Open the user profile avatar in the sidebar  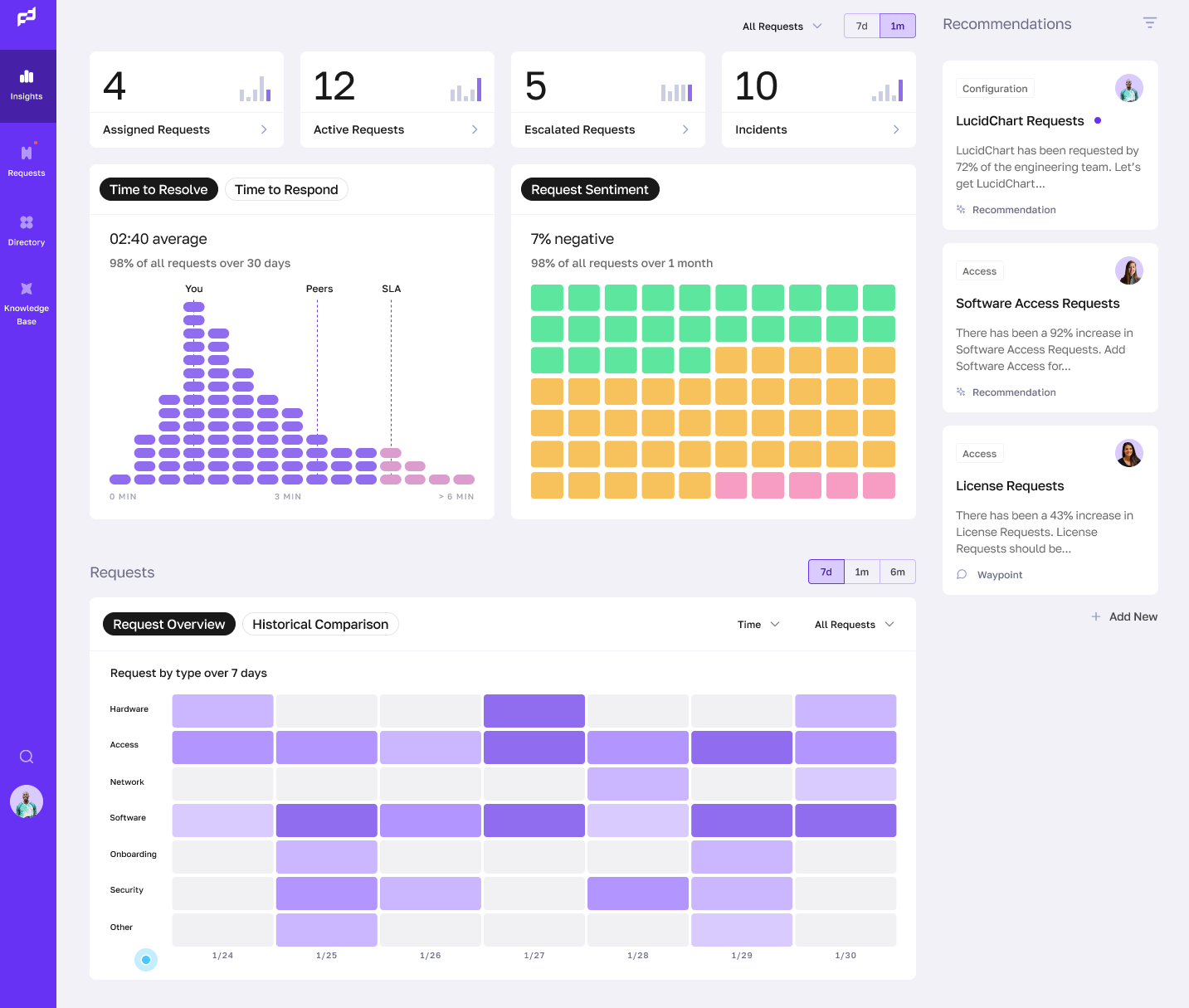tap(27, 801)
